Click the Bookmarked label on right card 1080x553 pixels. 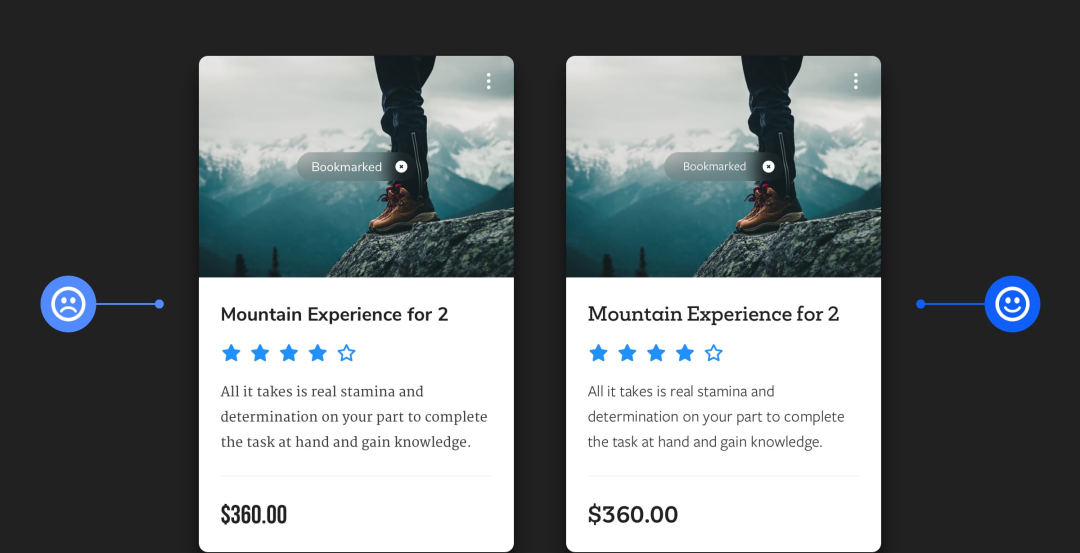tap(714, 167)
